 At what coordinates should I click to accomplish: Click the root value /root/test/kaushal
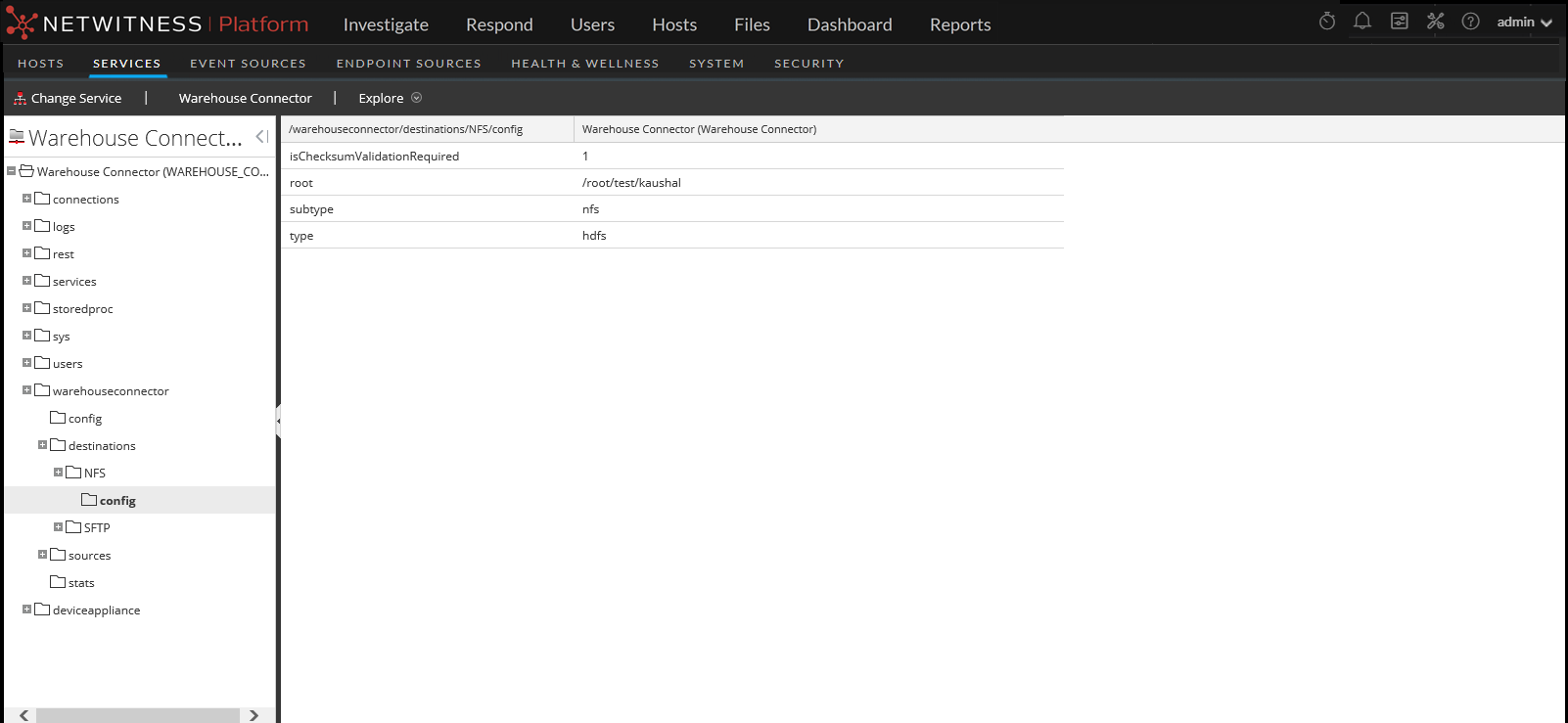click(631, 182)
